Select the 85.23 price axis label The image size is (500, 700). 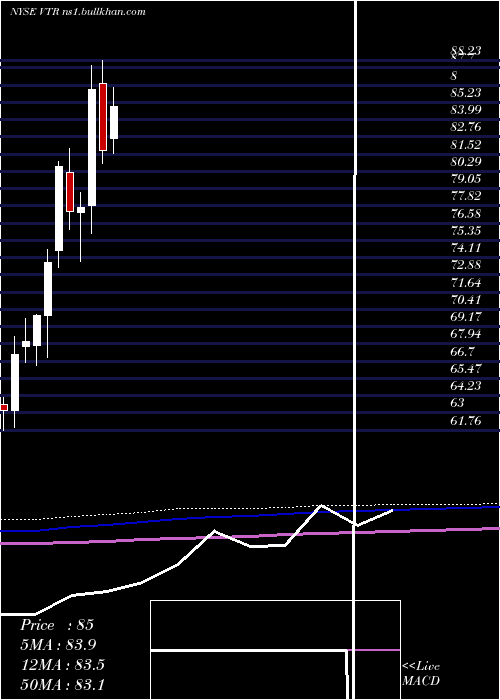[x=466, y=92]
